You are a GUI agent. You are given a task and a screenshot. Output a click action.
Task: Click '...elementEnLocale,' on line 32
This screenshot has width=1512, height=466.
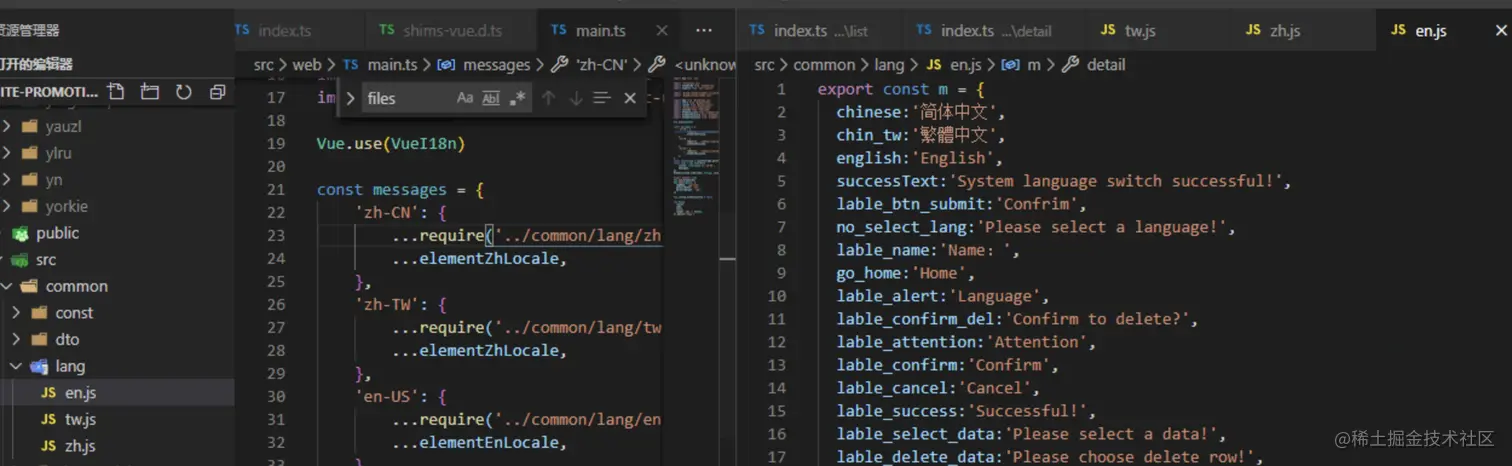(479, 442)
